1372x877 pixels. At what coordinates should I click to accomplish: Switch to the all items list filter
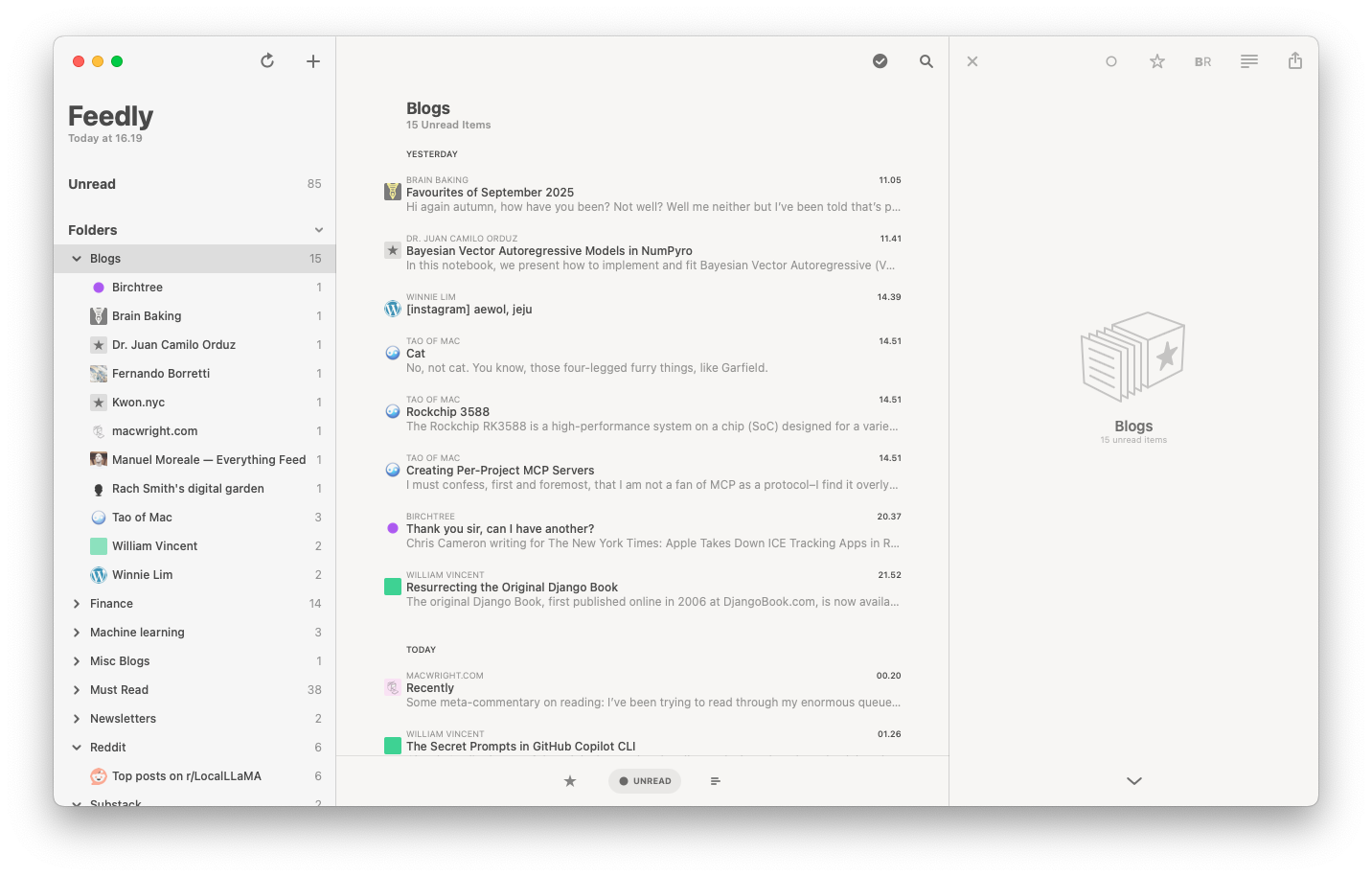click(716, 781)
